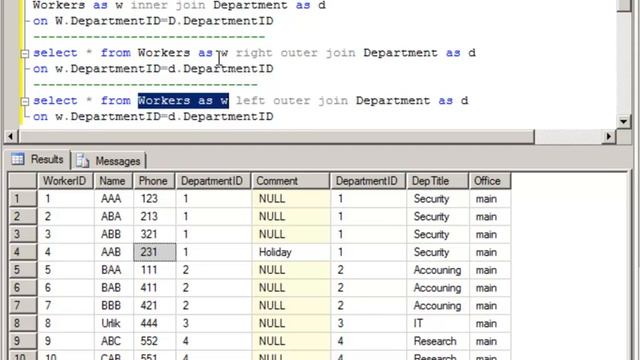
Task: Select the Office column header
Action: pos(490,181)
